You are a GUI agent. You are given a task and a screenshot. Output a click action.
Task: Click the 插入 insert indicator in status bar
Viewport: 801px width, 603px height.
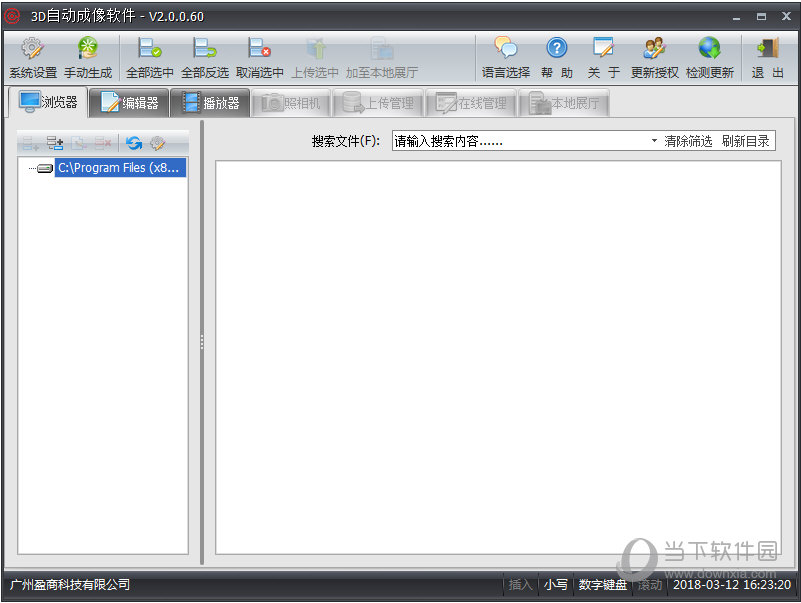coord(520,585)
